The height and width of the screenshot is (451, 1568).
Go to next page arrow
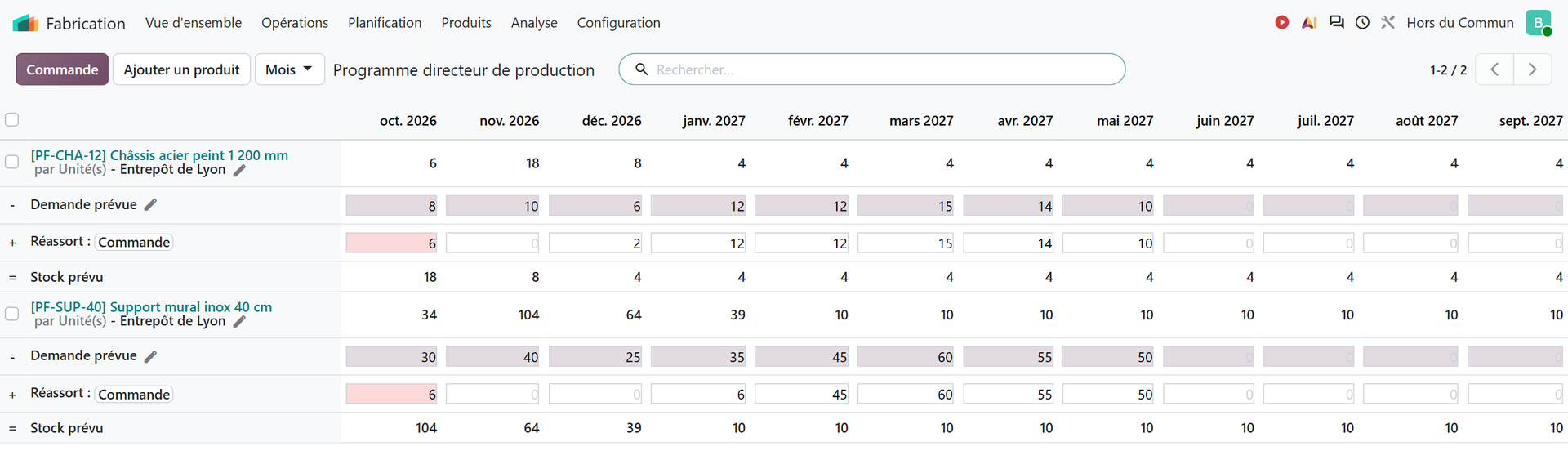[x=1532, y=69]
